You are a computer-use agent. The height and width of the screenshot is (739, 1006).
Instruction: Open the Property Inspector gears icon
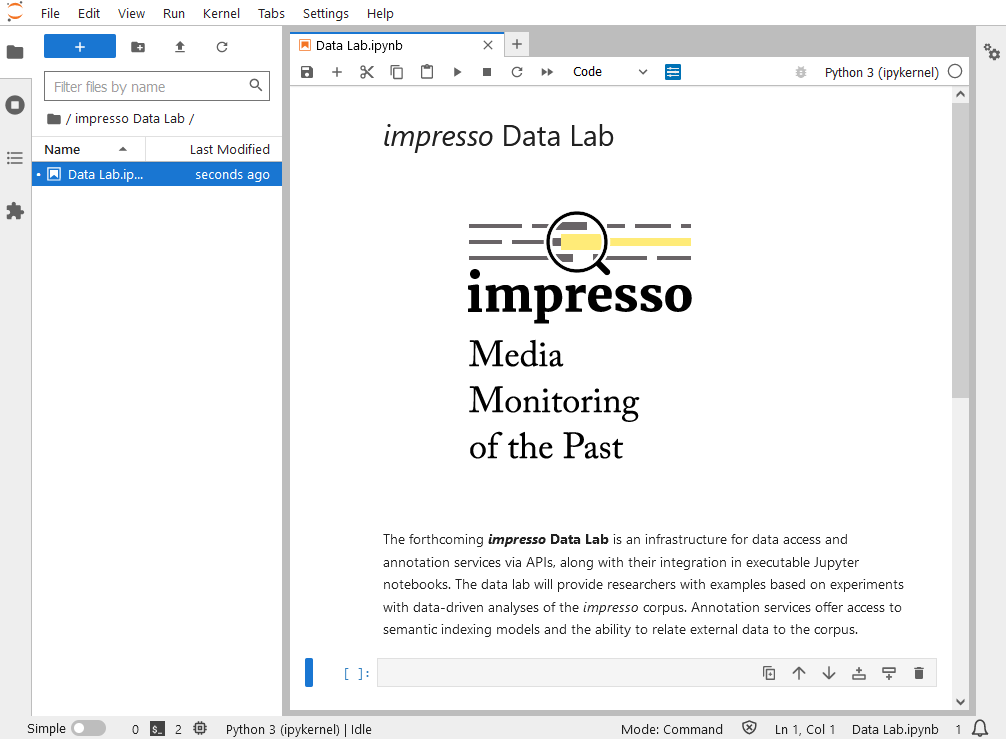991,52
